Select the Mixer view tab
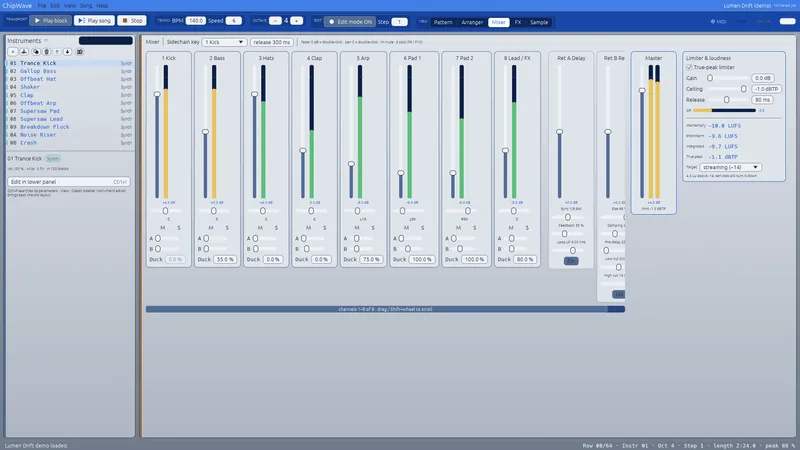 click(498, 22)
